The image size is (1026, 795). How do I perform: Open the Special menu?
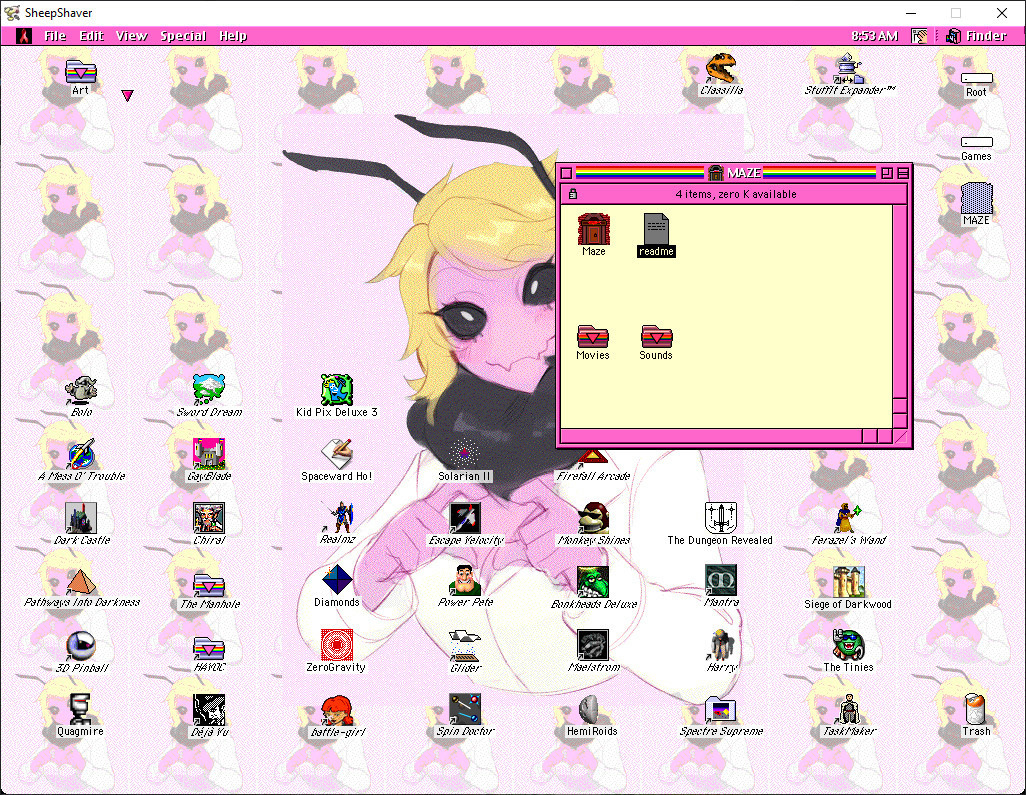pos(183,36)
